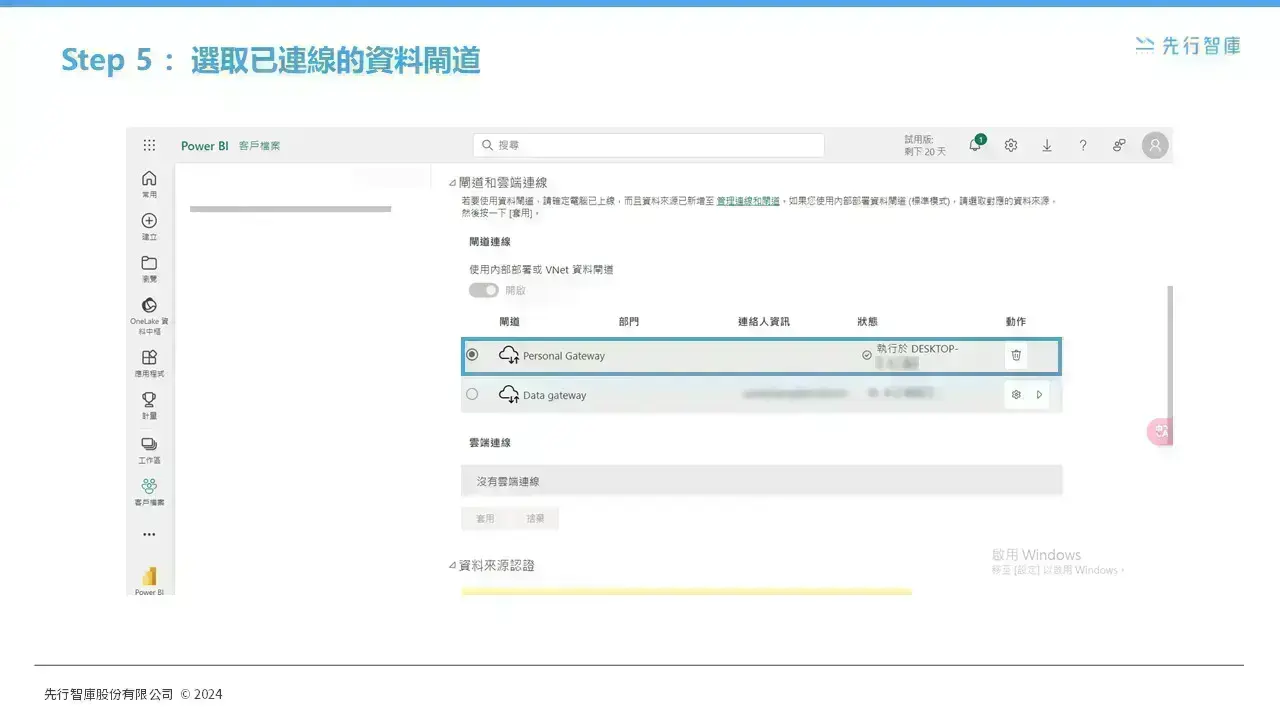
Task: Click the 沒有雲端連線 row
Action: tap(761, 481)
